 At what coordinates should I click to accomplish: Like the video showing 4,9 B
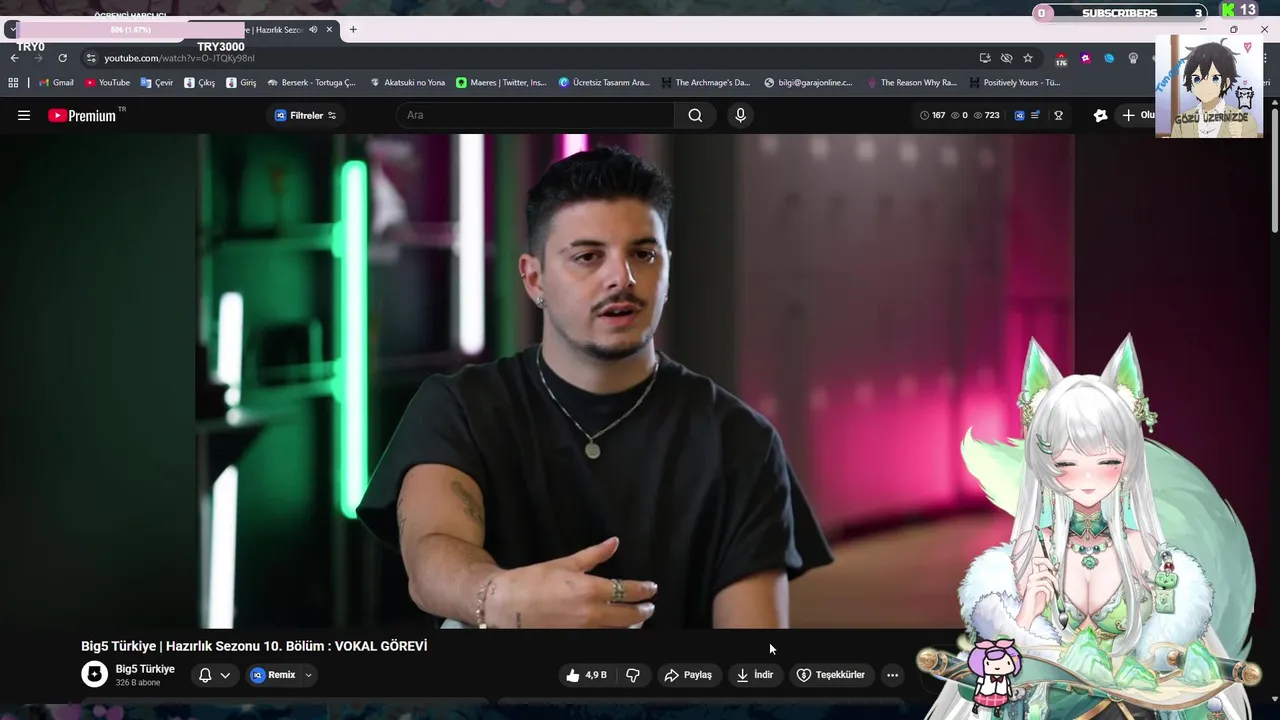(586, 675)
